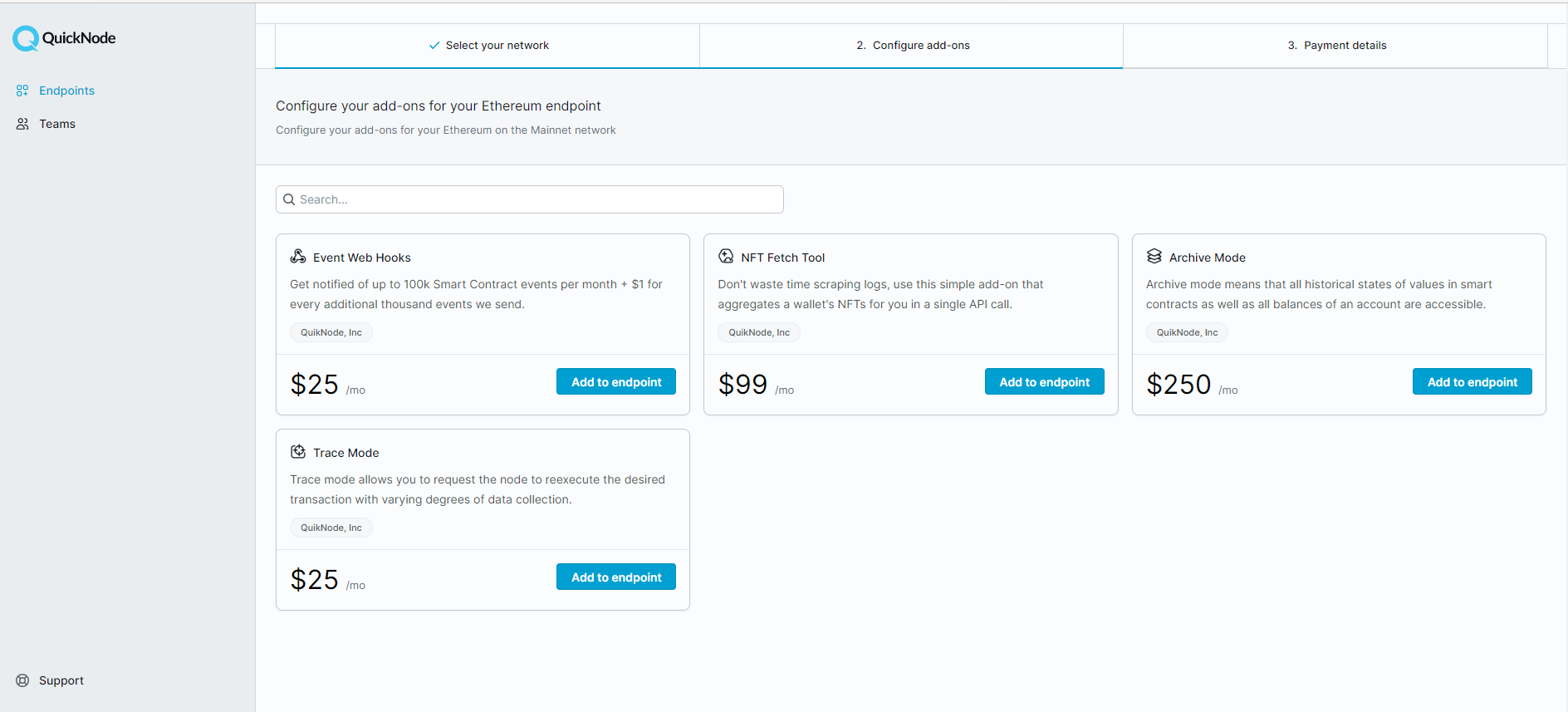Go to the Teams page
Viewport: 1568px width, 712px height.
tap(57, 124)
